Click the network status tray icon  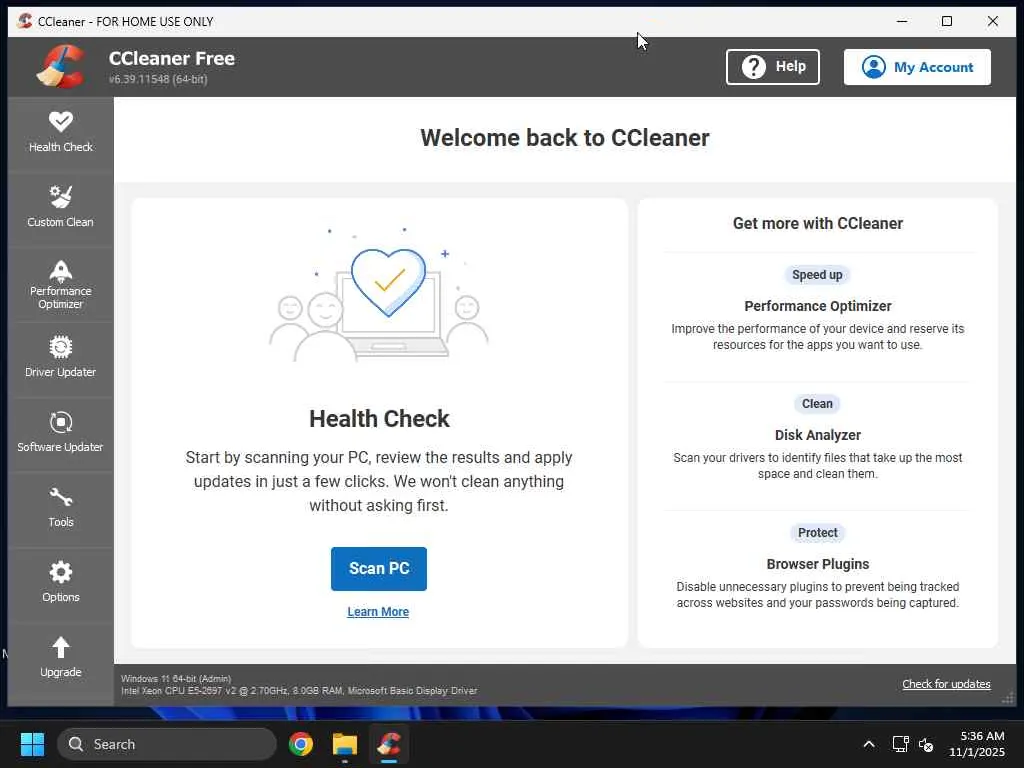tap(901, 744)
